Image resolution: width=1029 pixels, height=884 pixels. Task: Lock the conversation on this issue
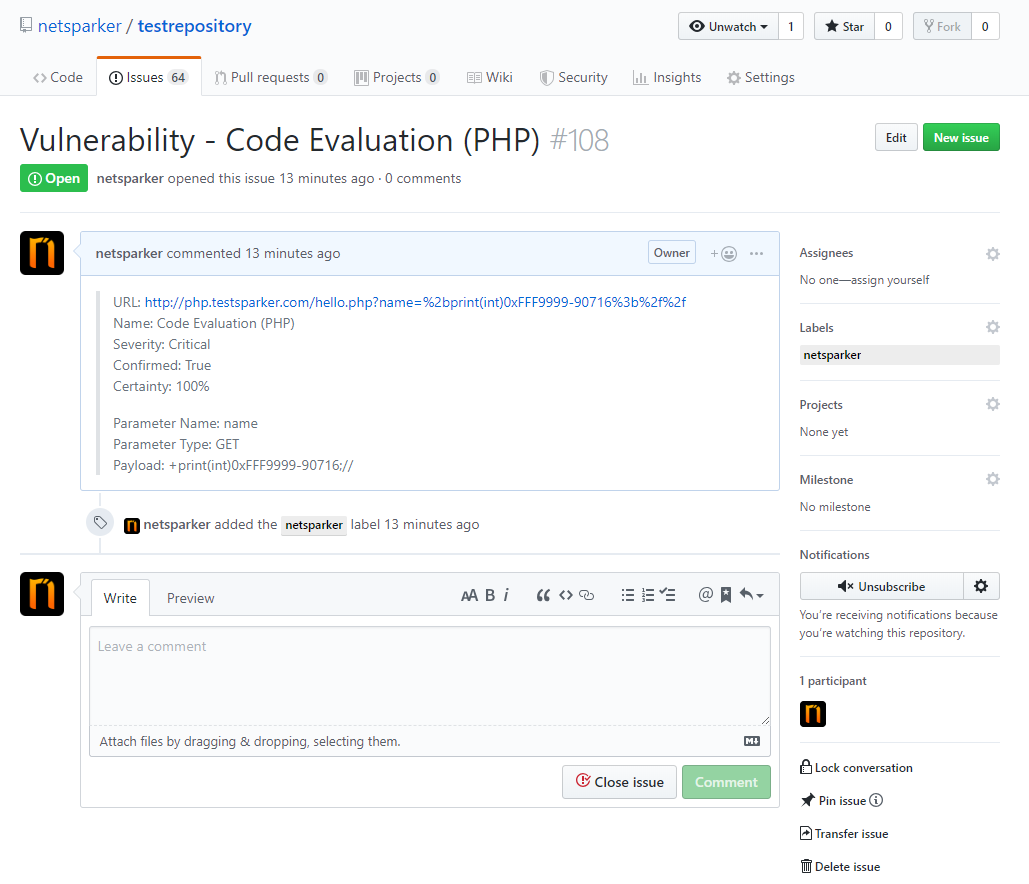point(856,767)
